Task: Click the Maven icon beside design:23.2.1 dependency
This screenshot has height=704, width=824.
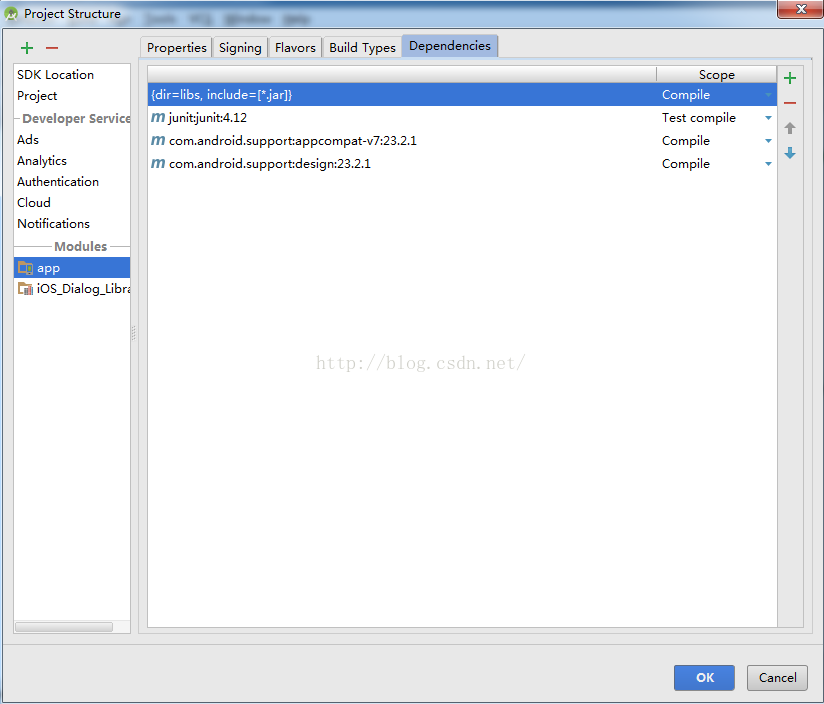Action: [158, 163]
